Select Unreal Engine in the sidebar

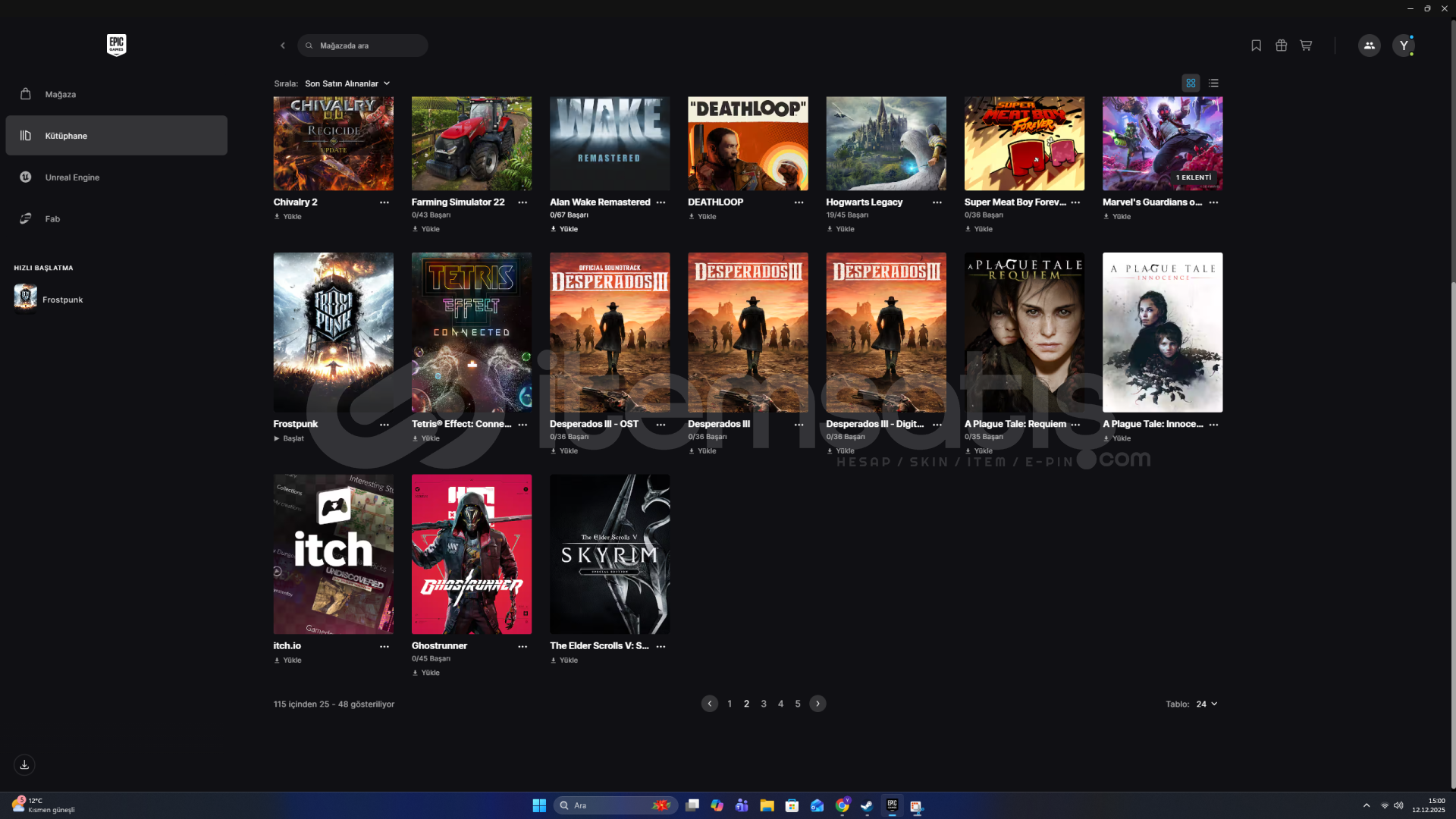click(x=72, y=177)
